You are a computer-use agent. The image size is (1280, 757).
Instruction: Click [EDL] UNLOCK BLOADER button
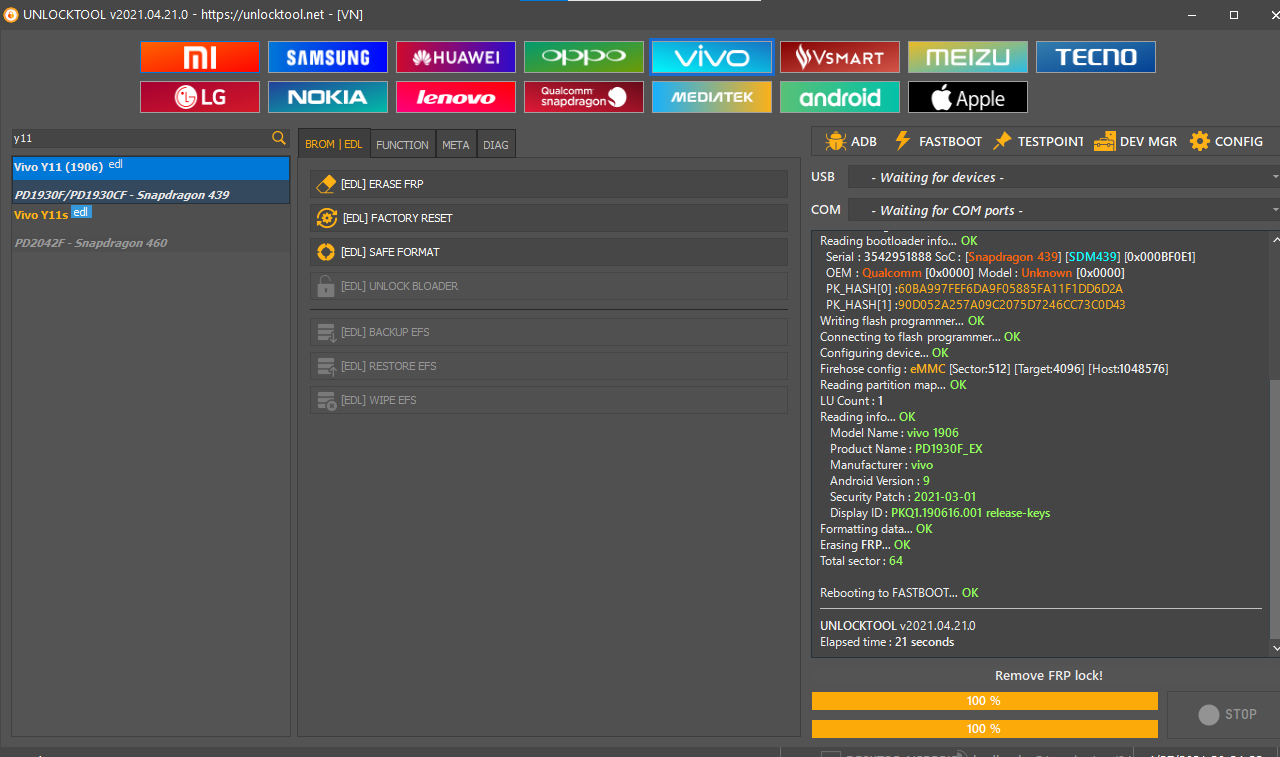pos(549,286)
